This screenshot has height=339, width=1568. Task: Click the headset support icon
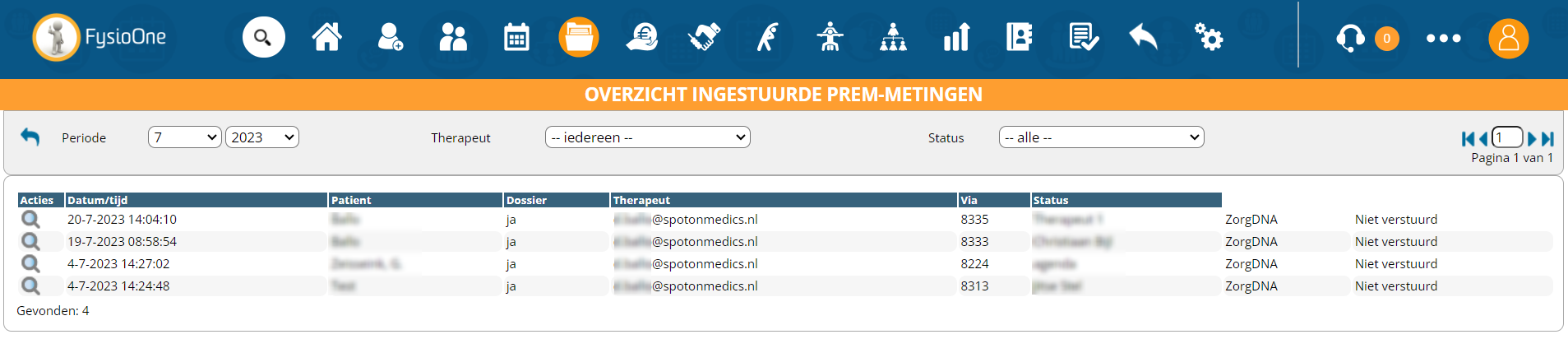(x=1349, y=38)
